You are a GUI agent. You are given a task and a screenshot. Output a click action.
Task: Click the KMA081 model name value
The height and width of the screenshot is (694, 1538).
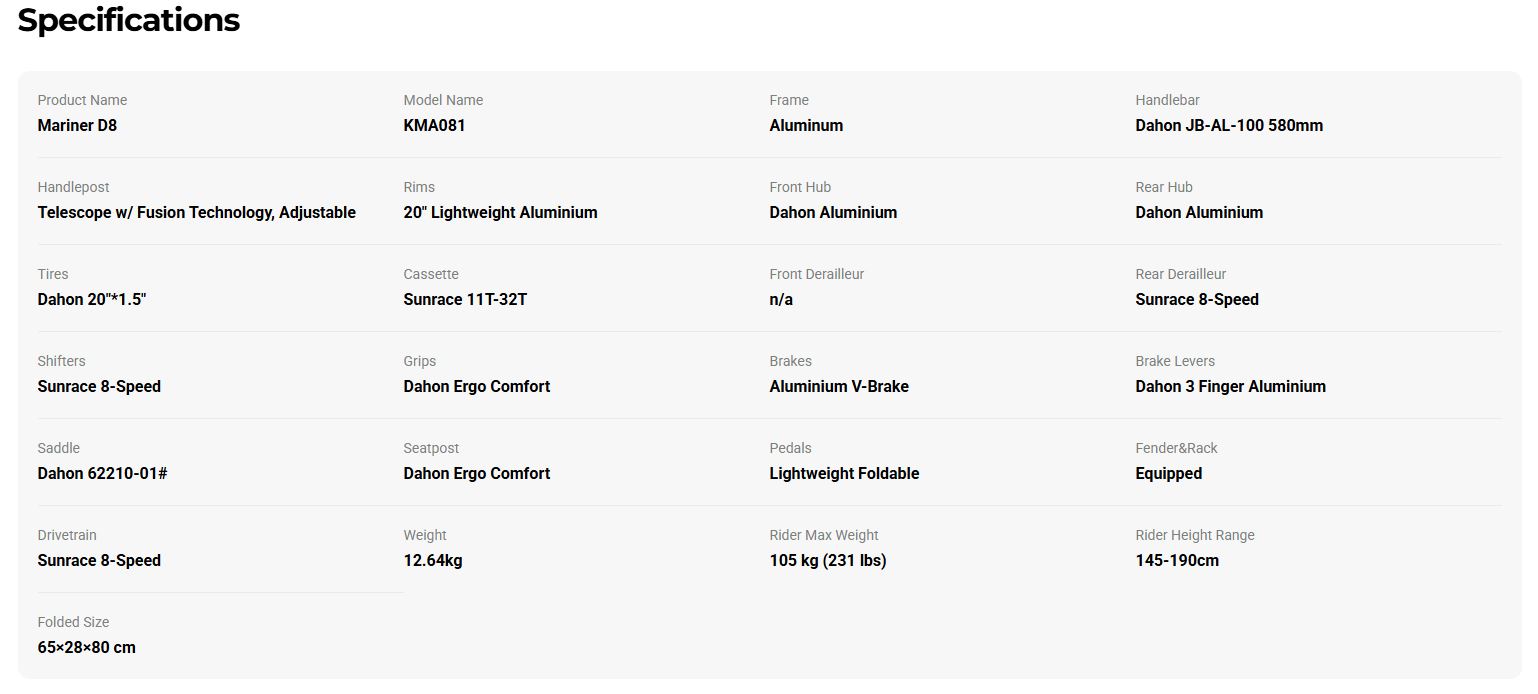click(x=434, y=126)
